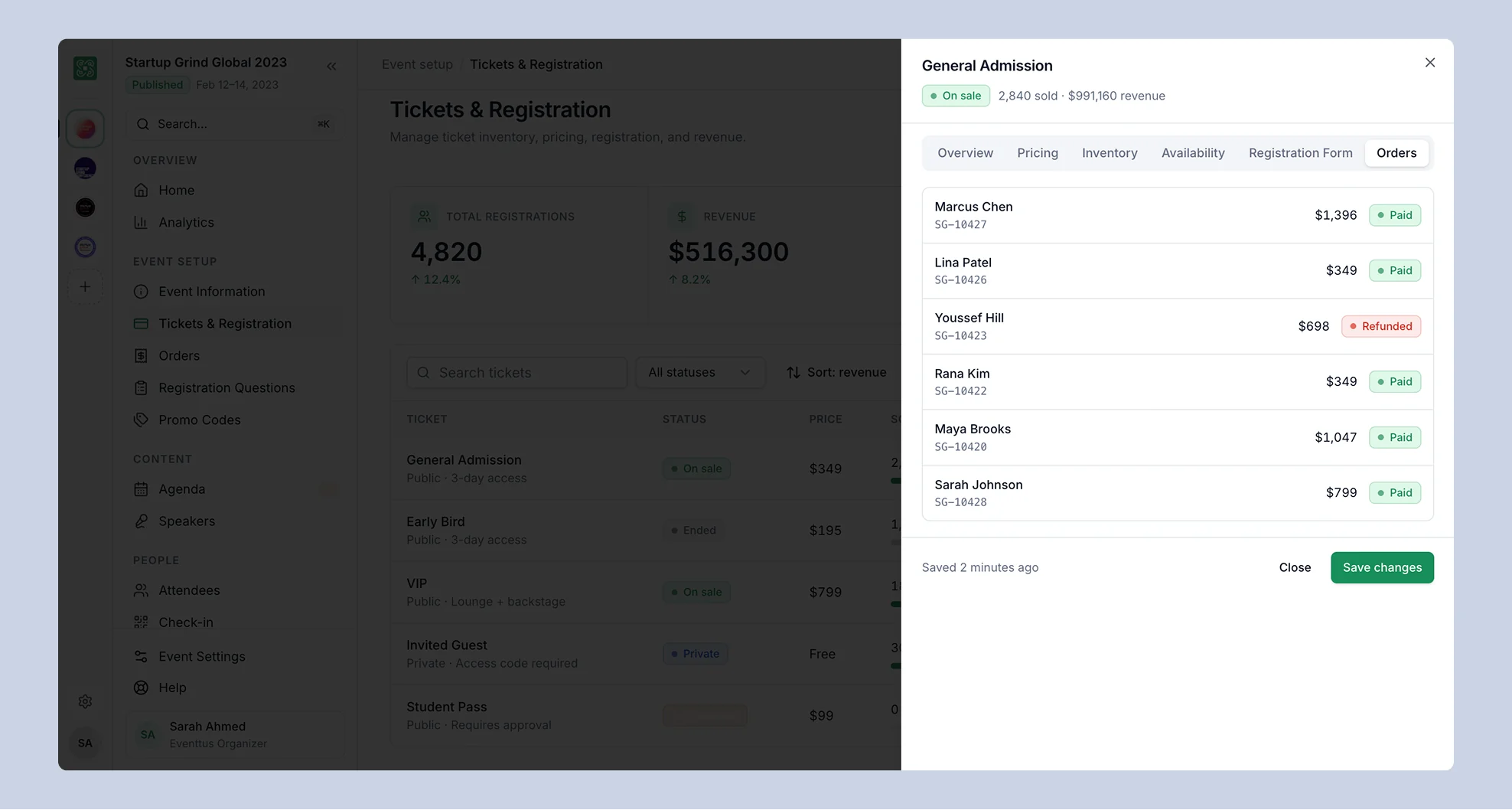Open the Analytics chart icon link
Viewport: 1512px width, 810px height.
point(141,222)
